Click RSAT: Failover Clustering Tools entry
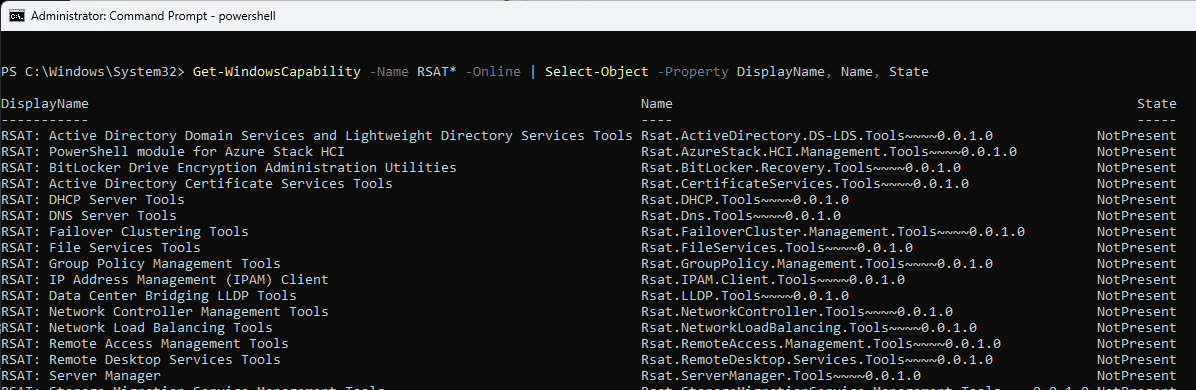 click(x=124, y=232)
